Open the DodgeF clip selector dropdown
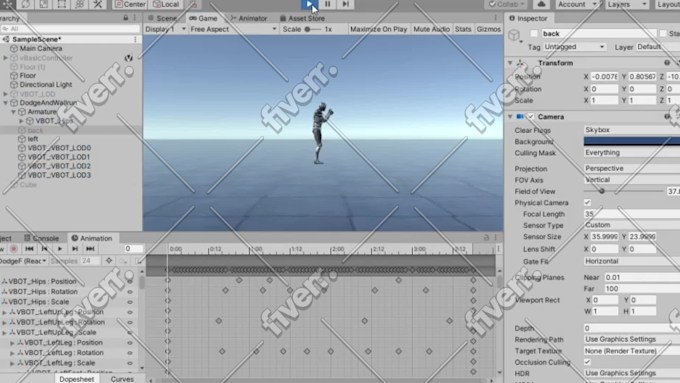This screenshot has width=680, height=383. (x=23, y=261)
